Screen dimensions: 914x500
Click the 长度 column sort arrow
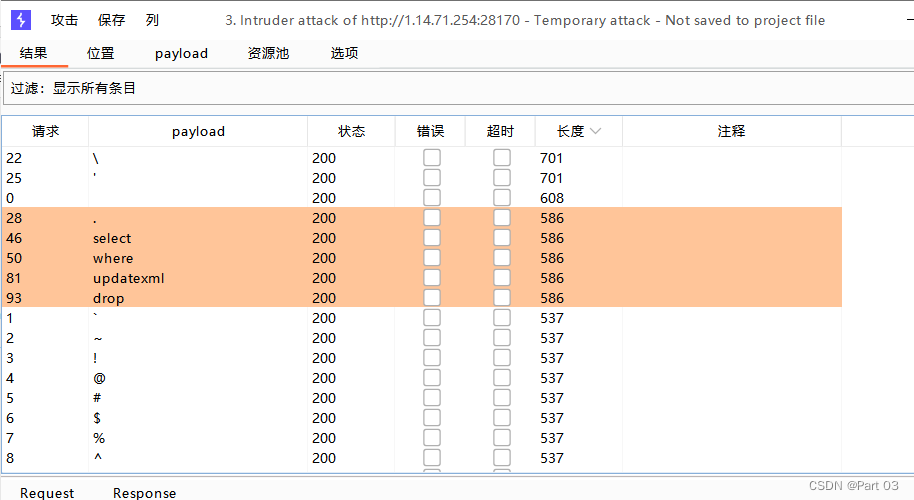595,132
